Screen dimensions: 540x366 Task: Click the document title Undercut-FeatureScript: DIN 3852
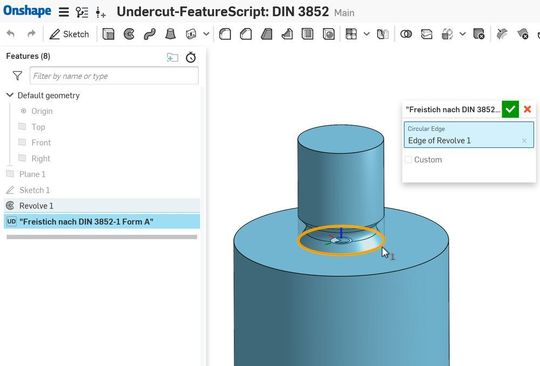(x=223, y=12)
